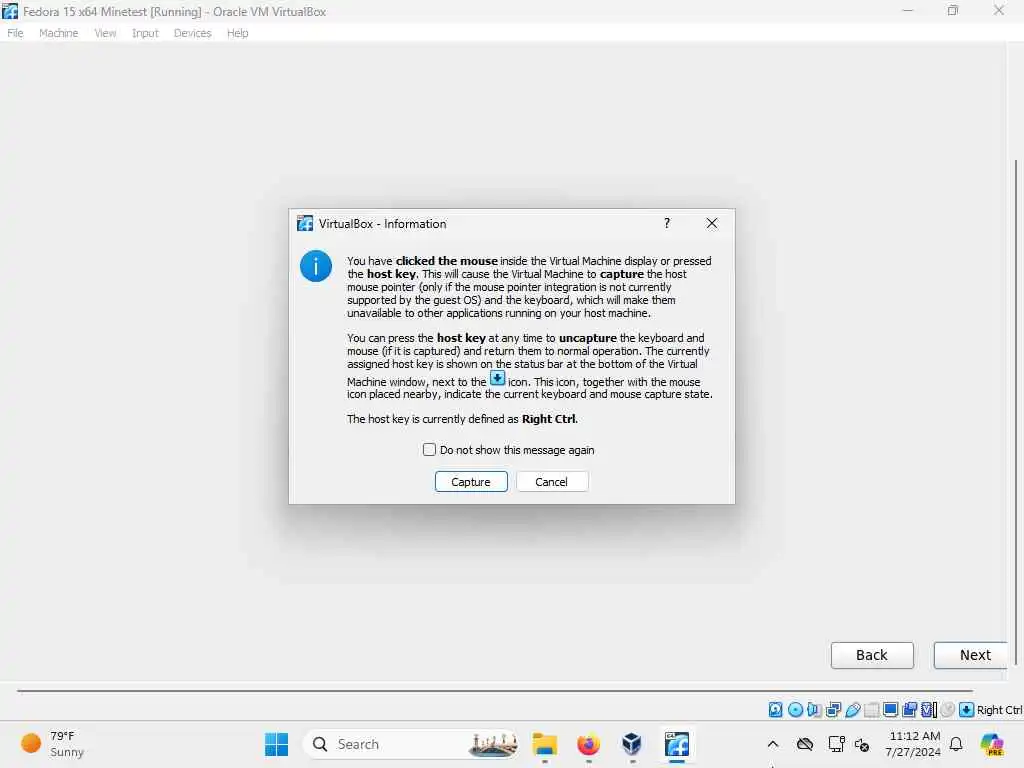Viewport: 1024px width, 768px height.
Task: Click the blue information icon in the dialog
Action: tap(316, 266)
